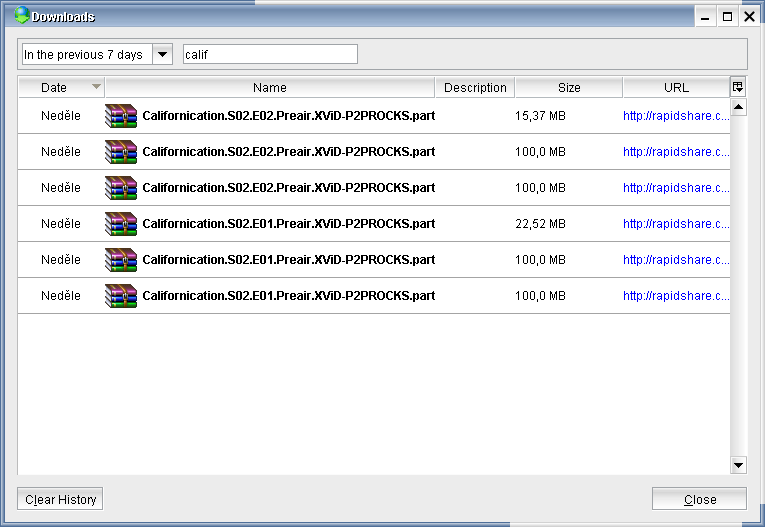Click the 'Neděle' date of the 22,52 MB row

(60, 223)
